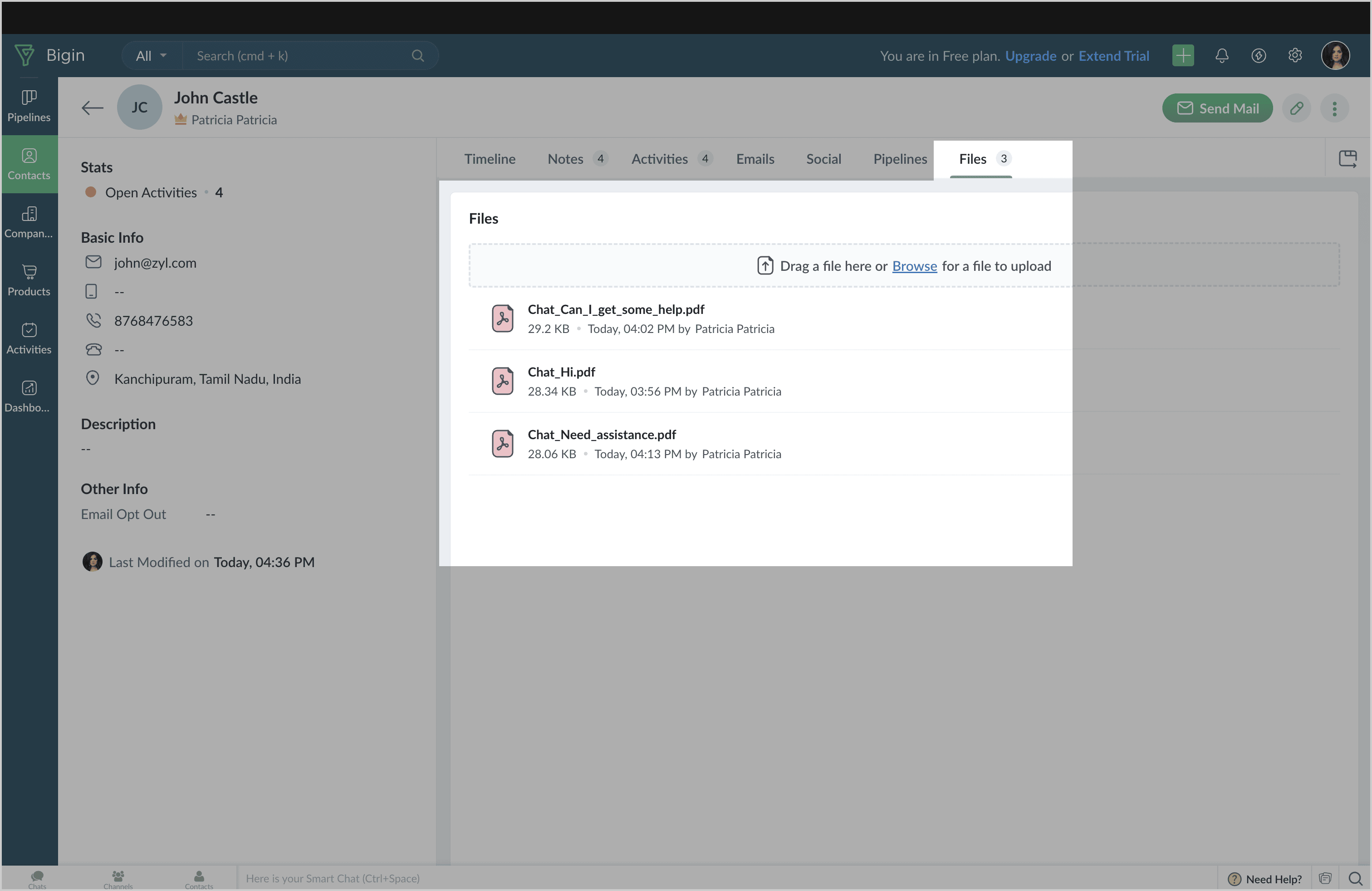Open user profile avatar
This screenshot has width=1372, height=891.
(x=1335, y=55)
